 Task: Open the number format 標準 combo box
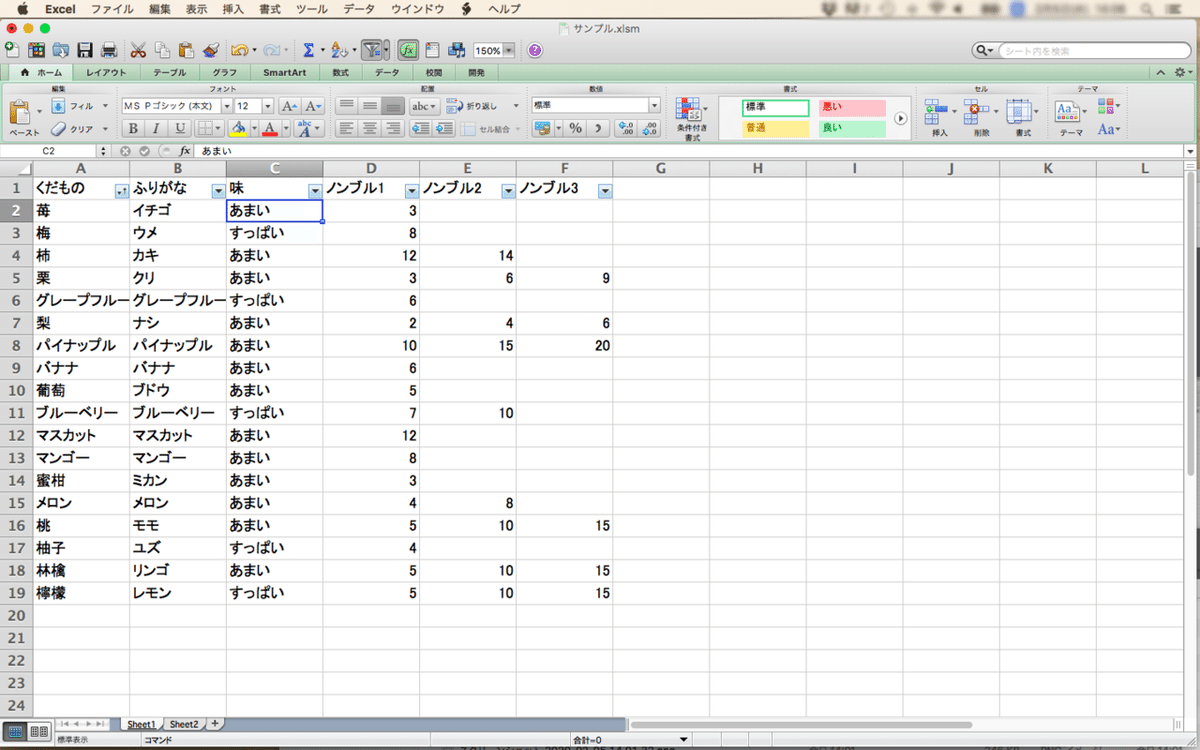596,105
